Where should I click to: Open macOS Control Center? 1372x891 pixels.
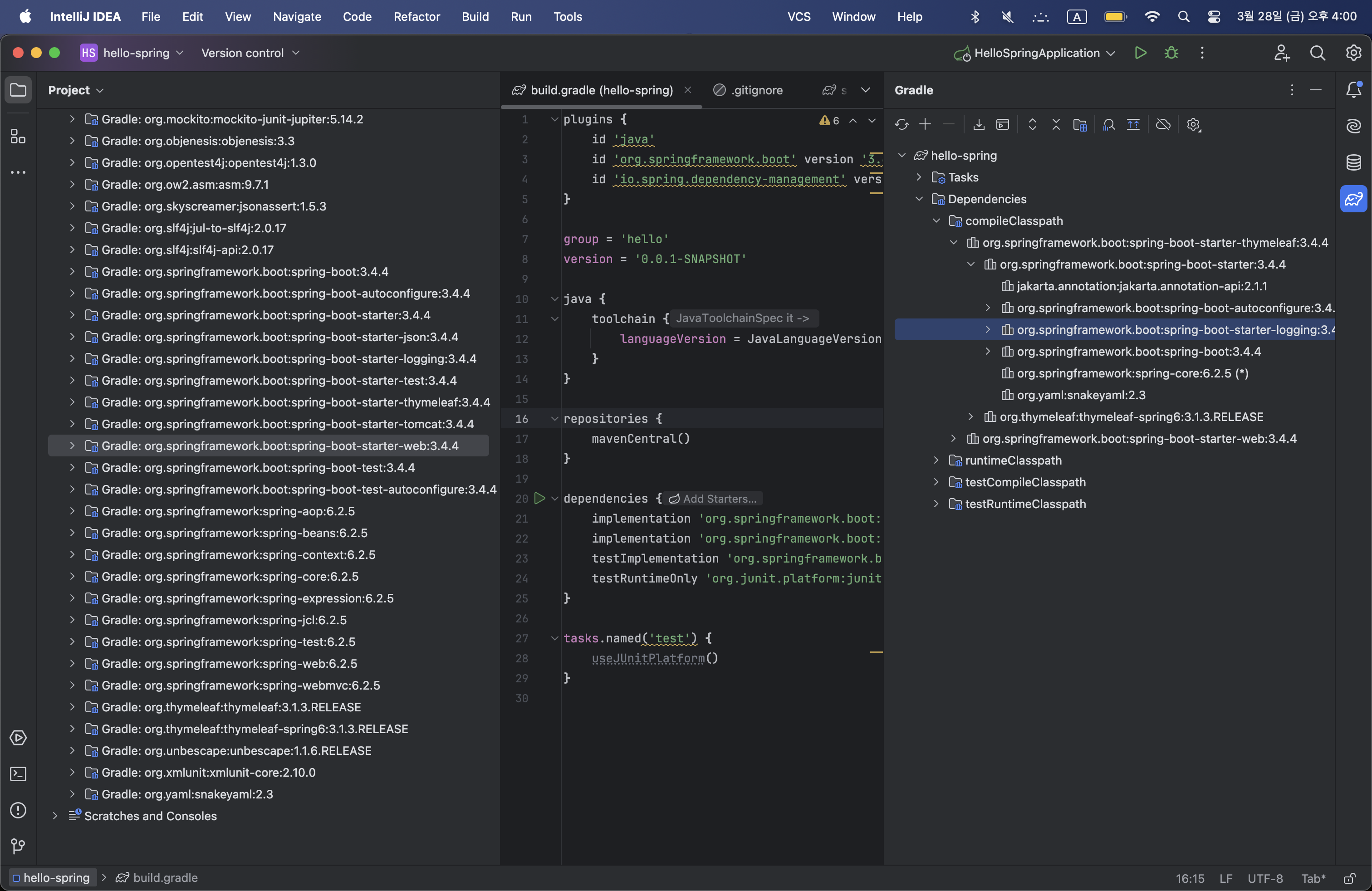tap(1214, 17)
